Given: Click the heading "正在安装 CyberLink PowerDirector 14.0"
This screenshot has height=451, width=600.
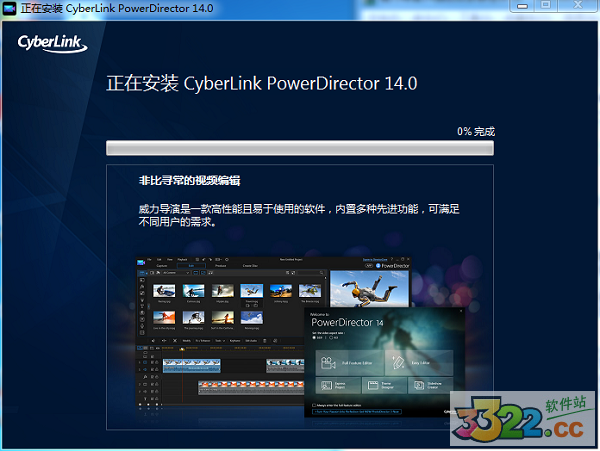Looking at the screenshot, I should [261, 83].
